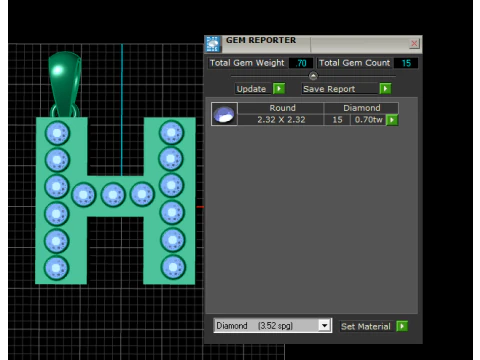
Task: Click the 2.32 X 2.32 size cell
Action: click(x=281, y=120)
